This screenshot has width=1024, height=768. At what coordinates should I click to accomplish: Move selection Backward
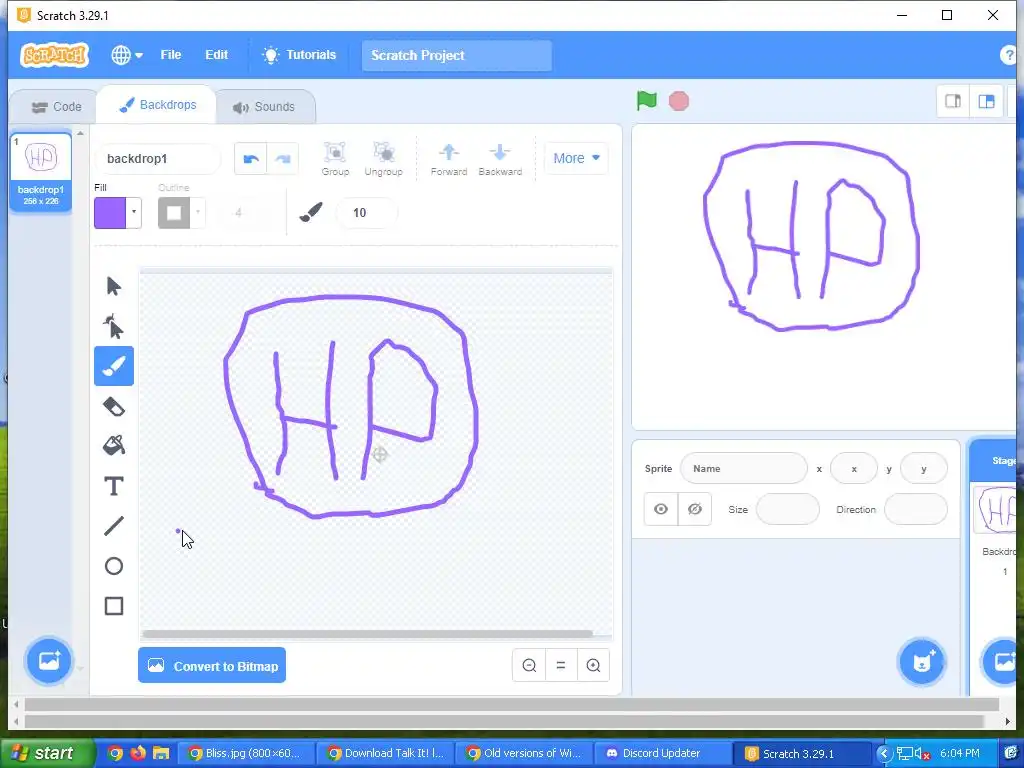pyautogui.click(x=500, y=159)
